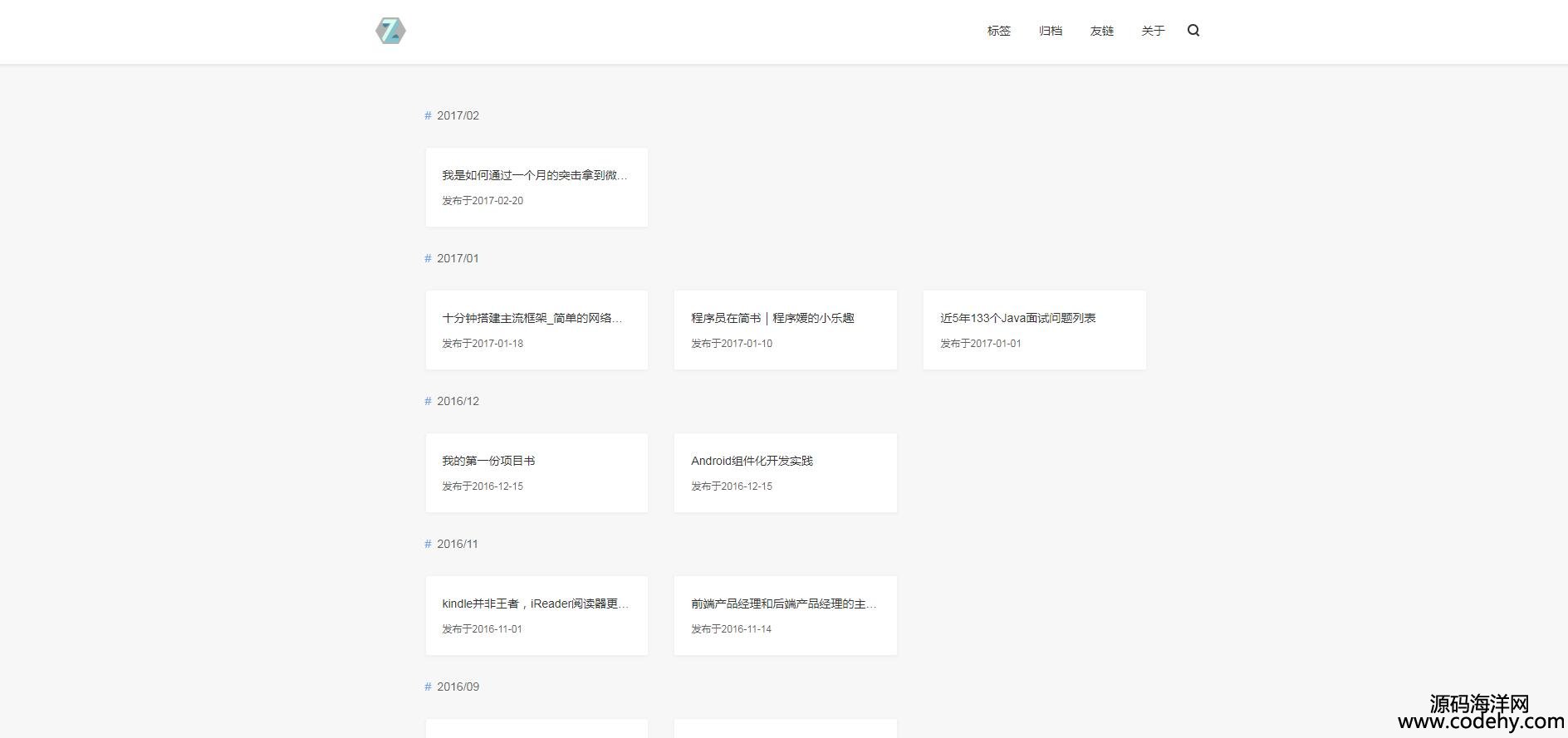Click date text 发布于2017-01-10
This screenshot has height=738, width=1568.
click(732, 344)
